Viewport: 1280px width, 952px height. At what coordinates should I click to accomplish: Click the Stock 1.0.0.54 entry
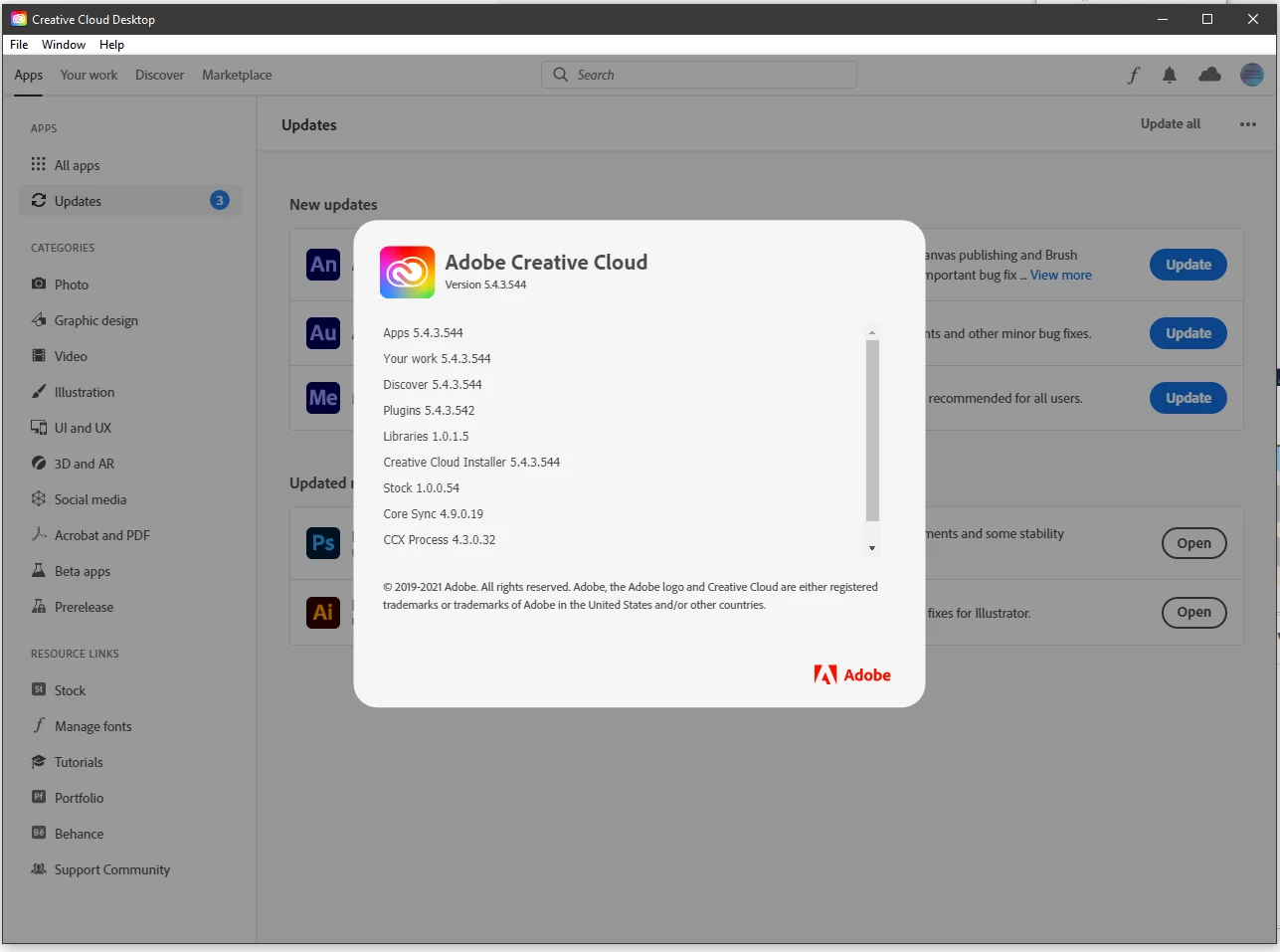pyautogui.click(x=422, y=488)
